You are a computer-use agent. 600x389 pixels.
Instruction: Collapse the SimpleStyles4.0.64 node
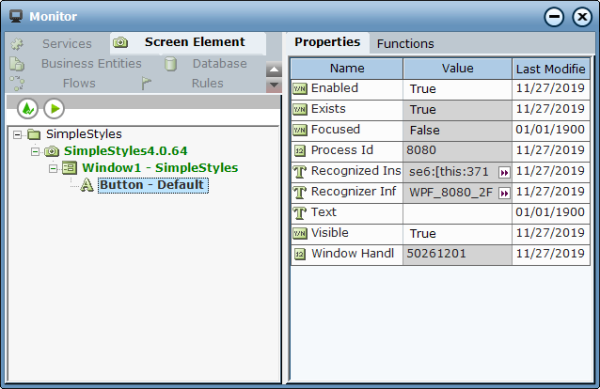35,151
